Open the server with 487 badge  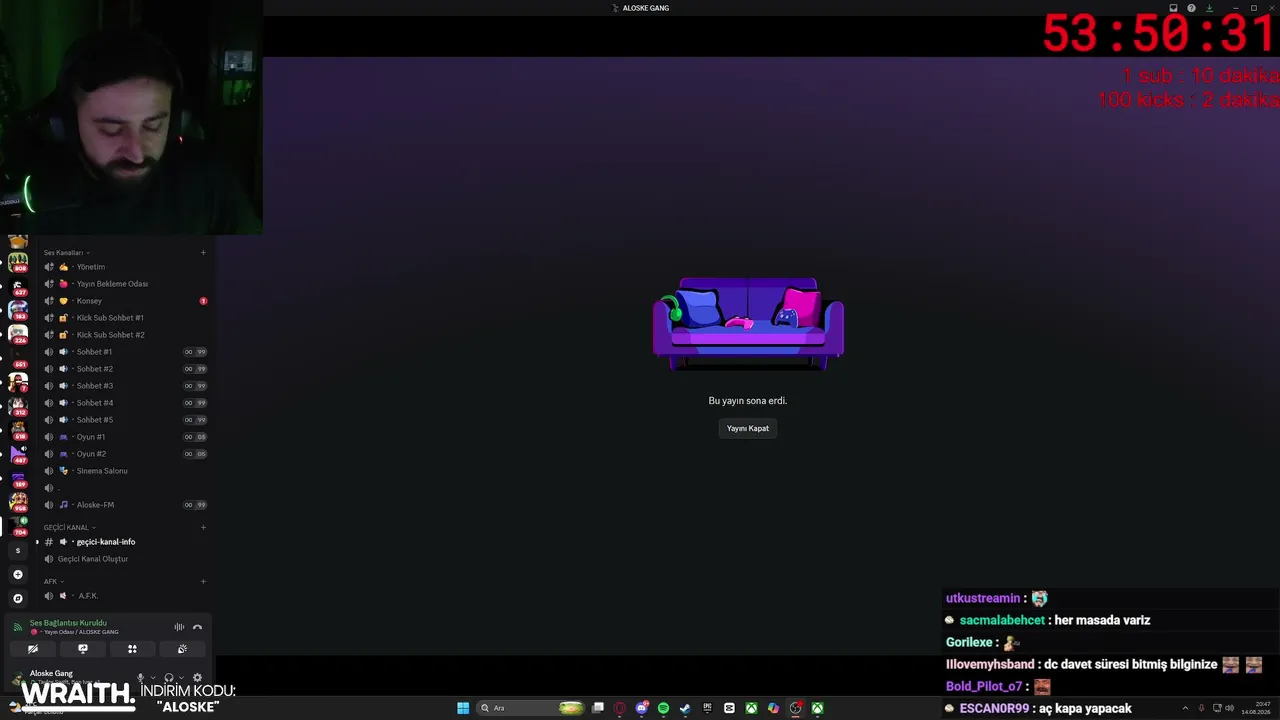[x=18, y=454]
